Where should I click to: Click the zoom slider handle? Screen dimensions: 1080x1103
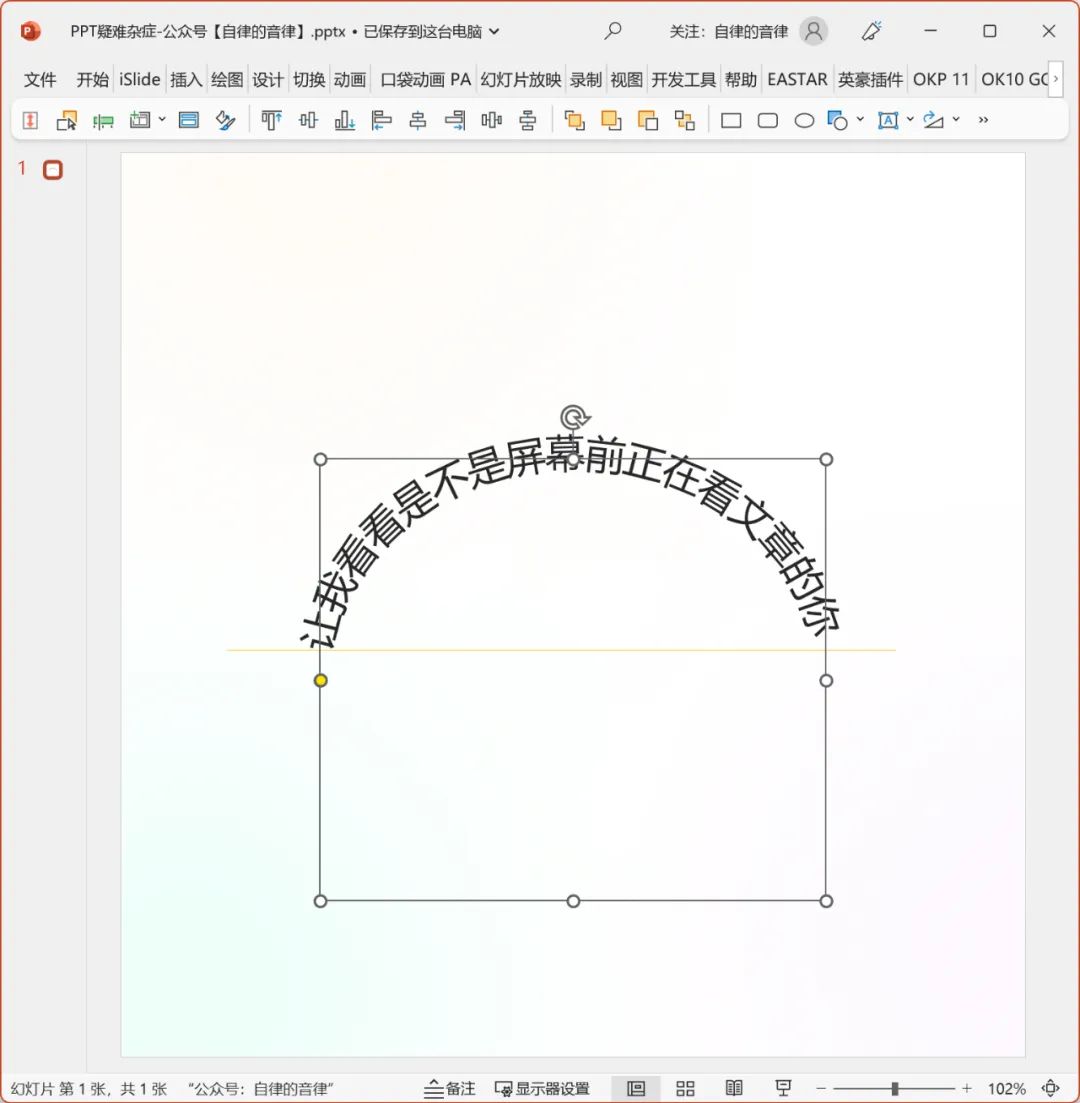[895, 1088]
